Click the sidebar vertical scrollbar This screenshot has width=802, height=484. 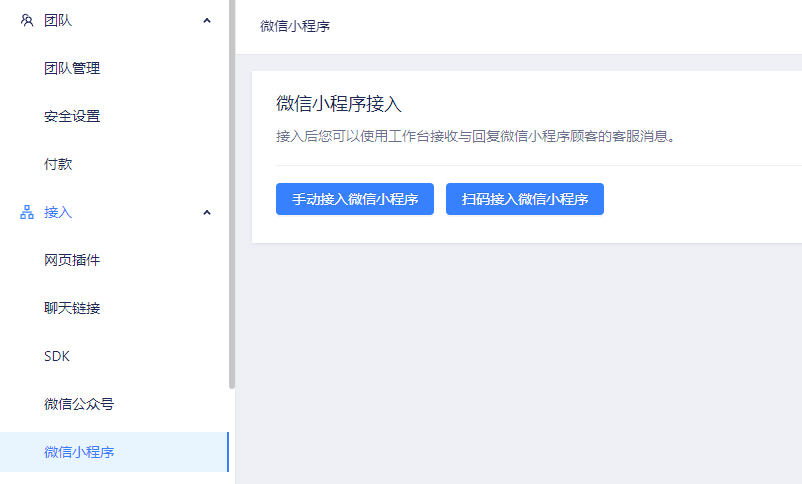coord(232,194)
